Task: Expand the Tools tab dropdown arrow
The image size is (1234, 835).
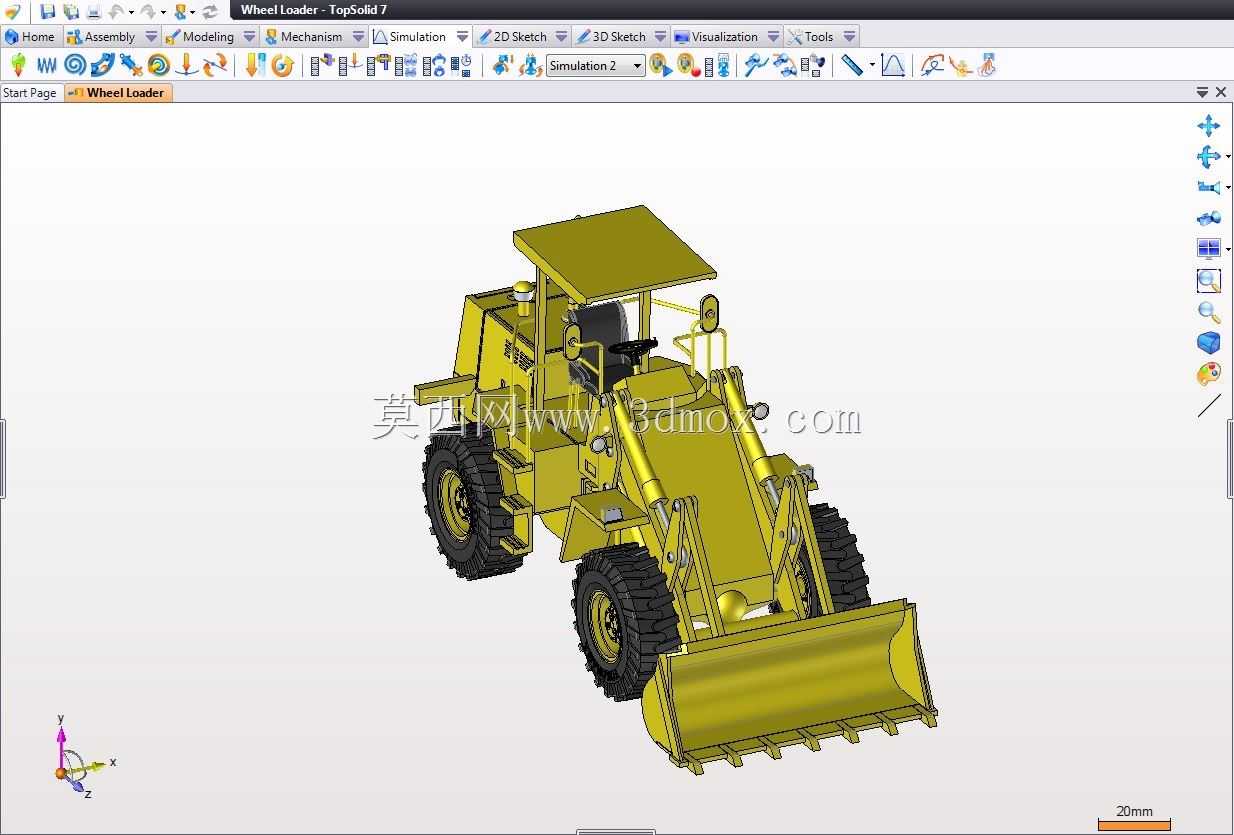Action: click(849, 36)
